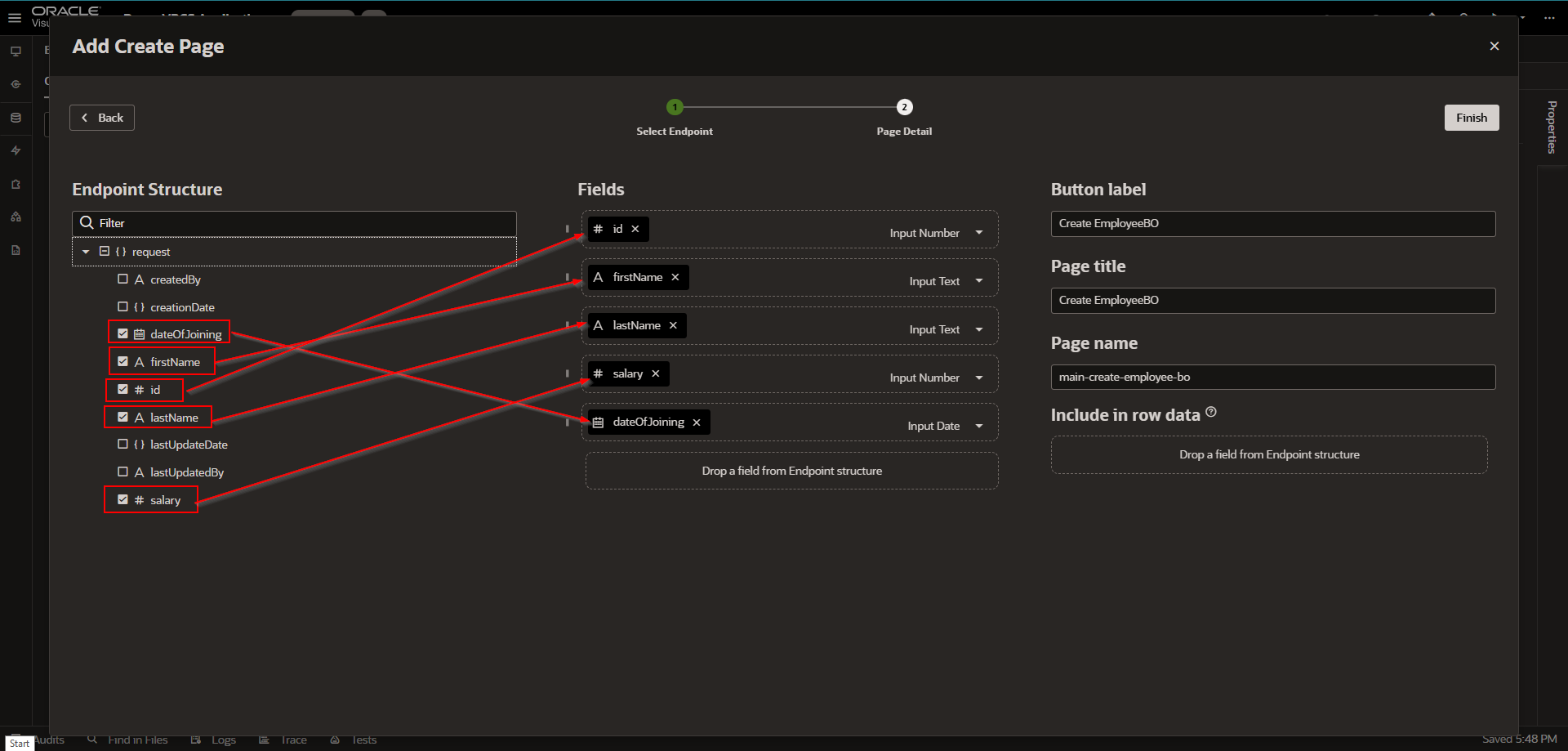Click the Back button
The width and height of the screenshot is (1568, 751).
point(101,117)
